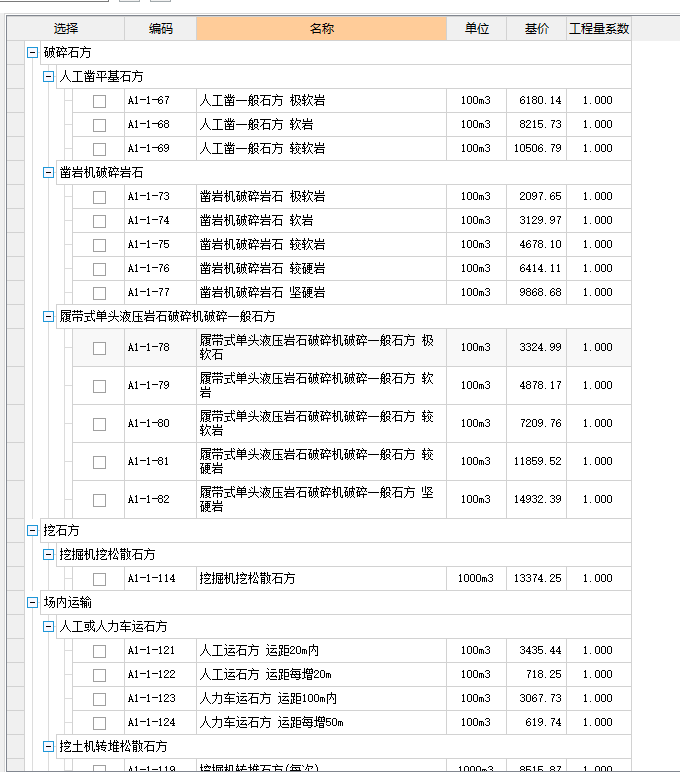Select checkbox in row A1-1-73
This screenshot has width=680, height=772.
pos(99,197)
